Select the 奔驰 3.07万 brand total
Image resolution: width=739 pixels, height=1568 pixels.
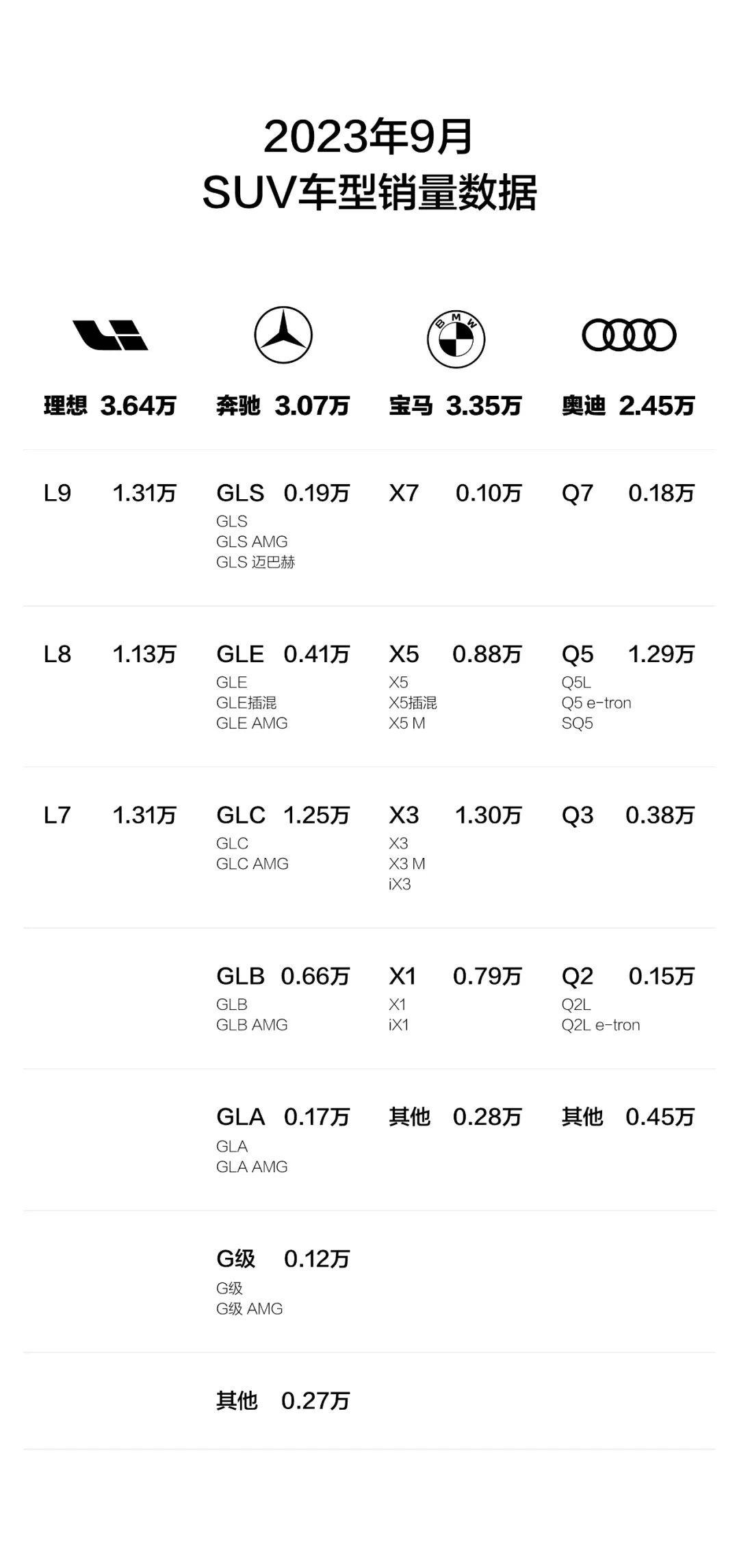[x=283, y=406]
